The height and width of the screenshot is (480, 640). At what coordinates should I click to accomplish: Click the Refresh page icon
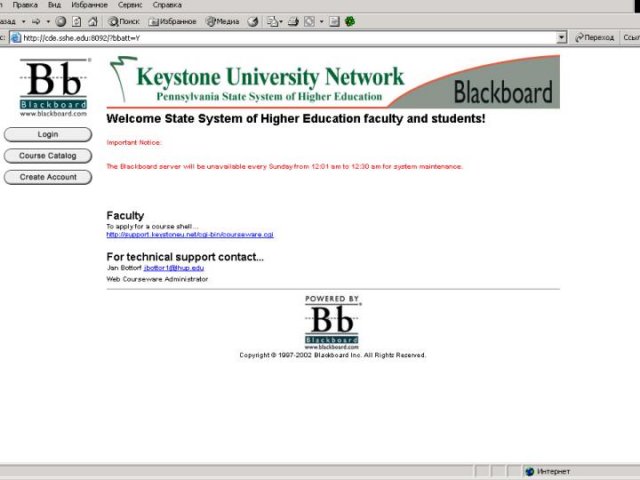76,21
